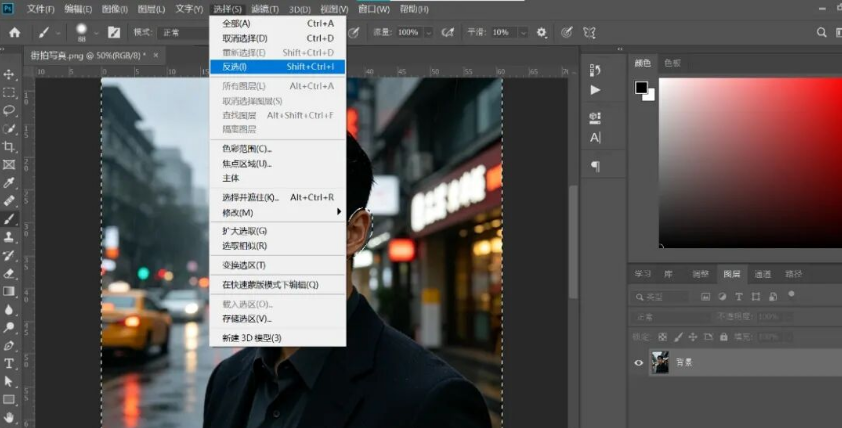
Task: Open smoothing options gear icon
Action: pos(541,32)
